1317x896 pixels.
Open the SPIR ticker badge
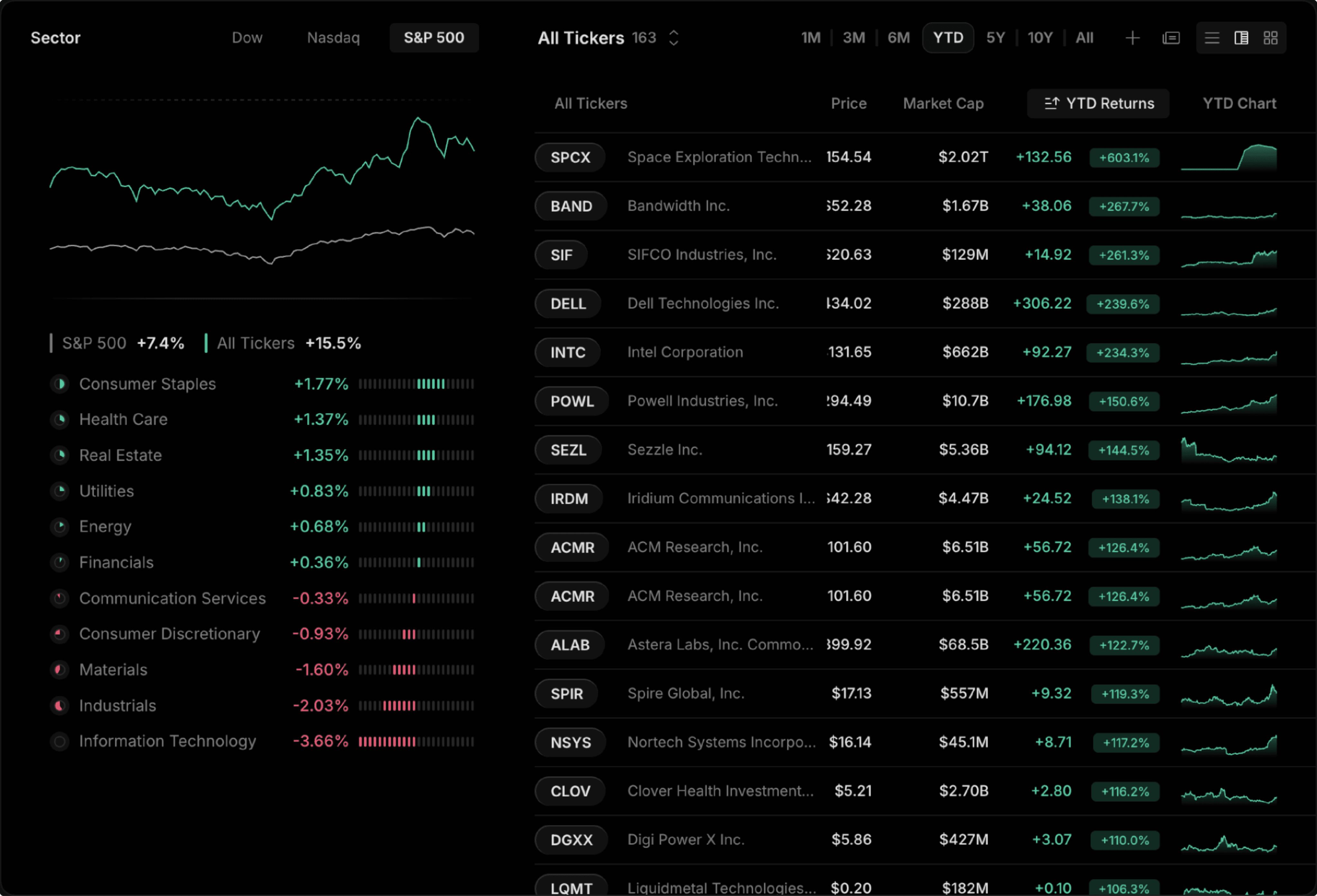tap(567, 693)
